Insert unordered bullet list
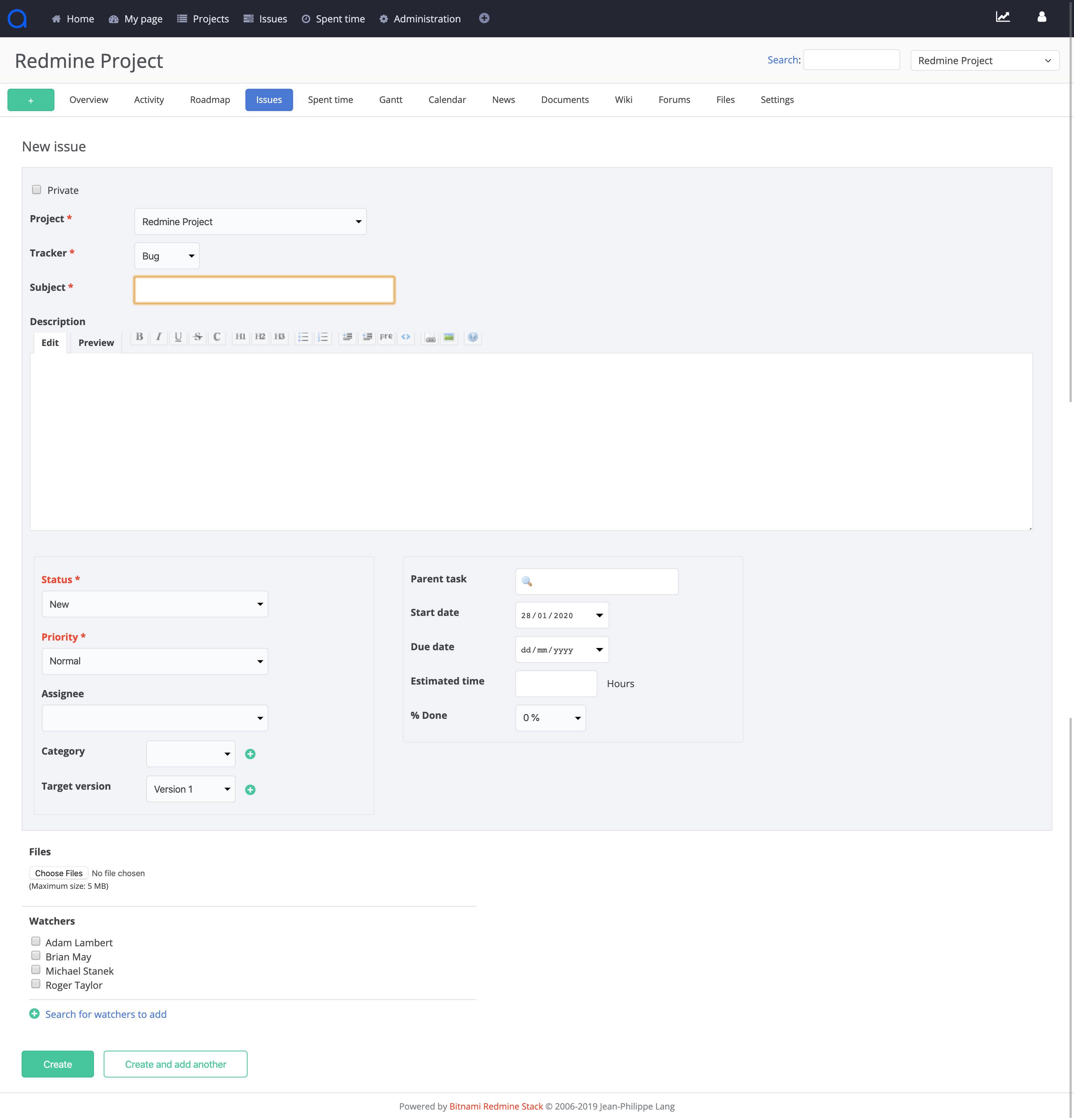 click(303, 337)
